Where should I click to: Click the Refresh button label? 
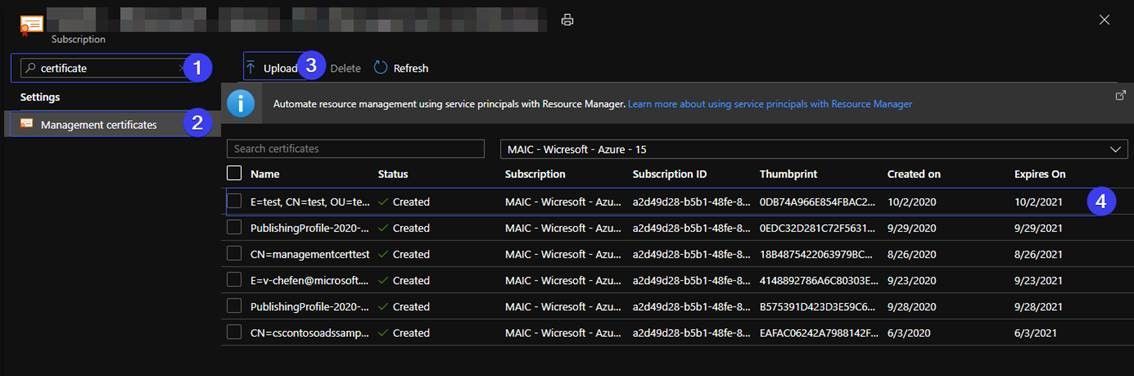point(411,68)
